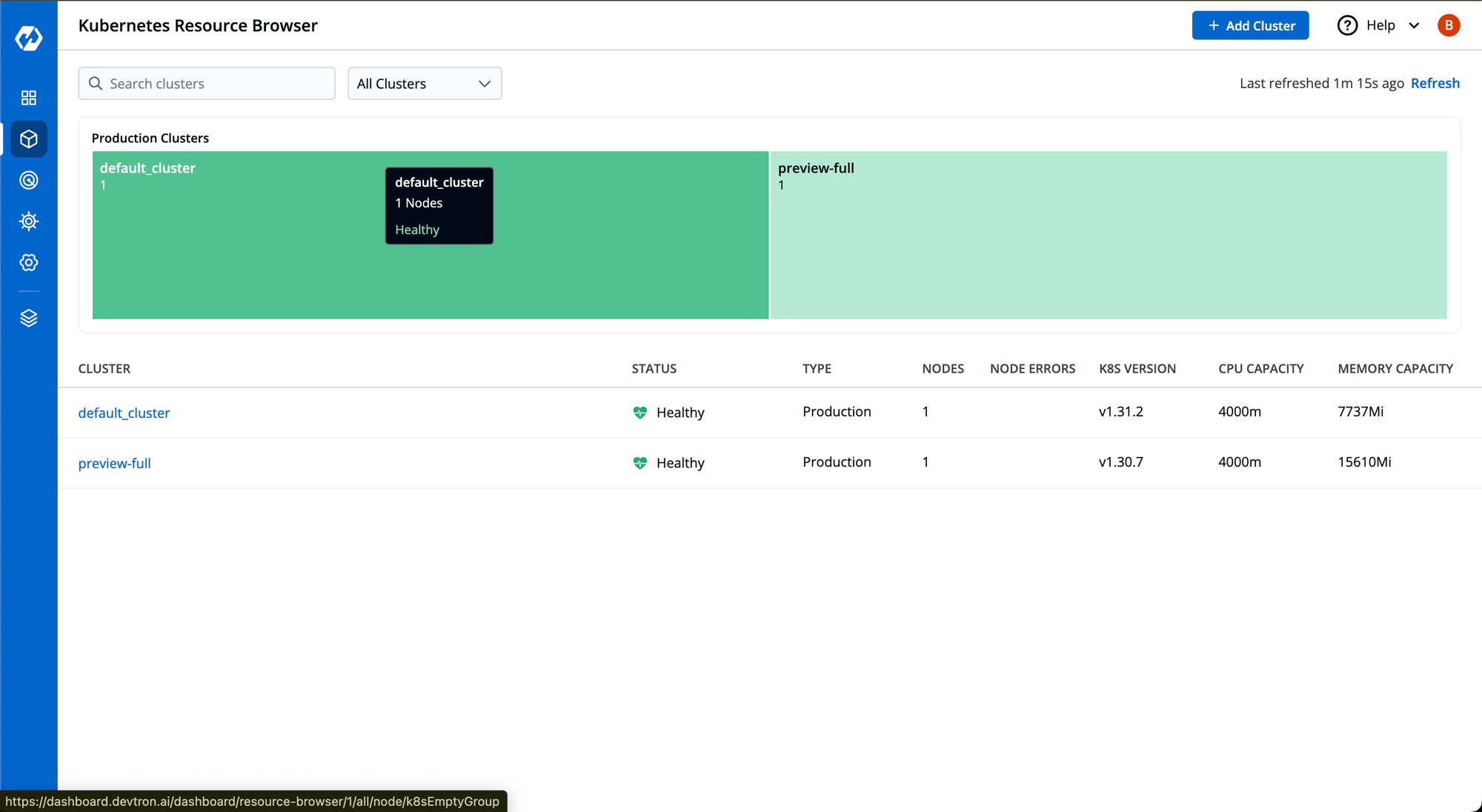Click the Healthy heart icon for default_cluster
1482x812 pixels.
(640, 413)
